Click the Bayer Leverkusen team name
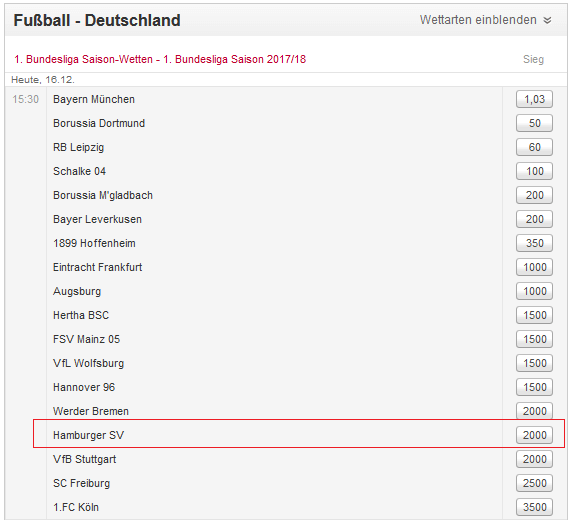This screenshot has width=572, height=520. [97, 219]
